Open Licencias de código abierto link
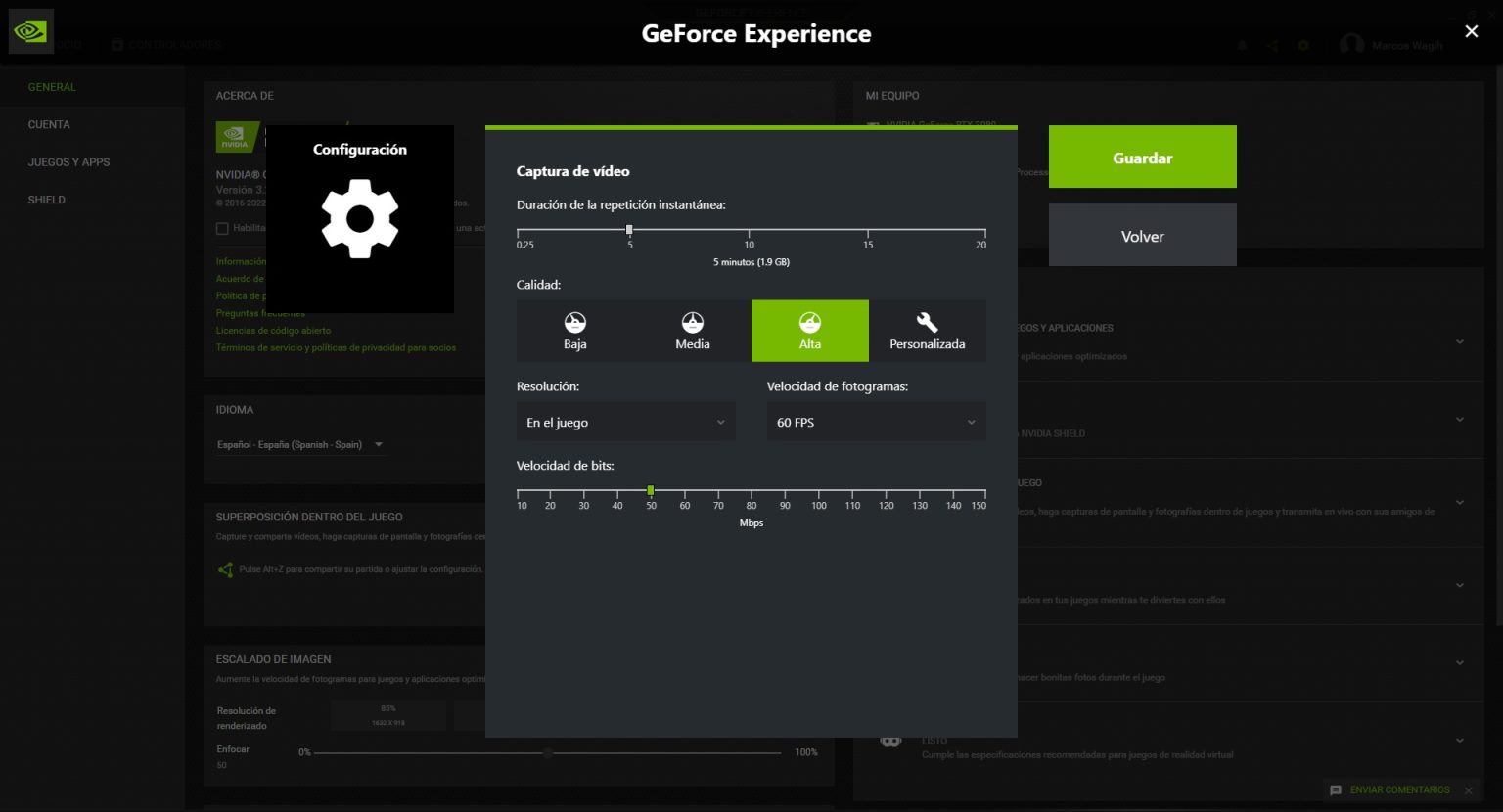Image resolution: width=1503 pixels, height=812 pixels. click(x=273, y=330)
